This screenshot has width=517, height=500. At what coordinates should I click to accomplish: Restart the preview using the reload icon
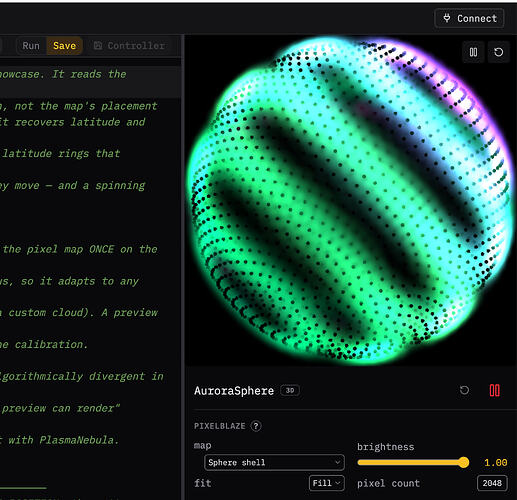click(498, 52)
